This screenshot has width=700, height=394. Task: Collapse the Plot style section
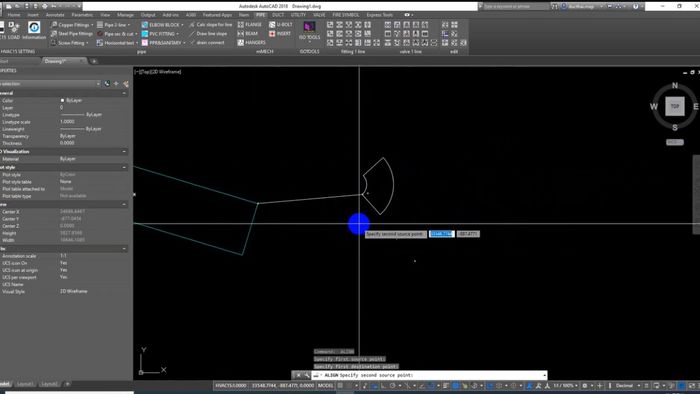(x=124, y=167)
